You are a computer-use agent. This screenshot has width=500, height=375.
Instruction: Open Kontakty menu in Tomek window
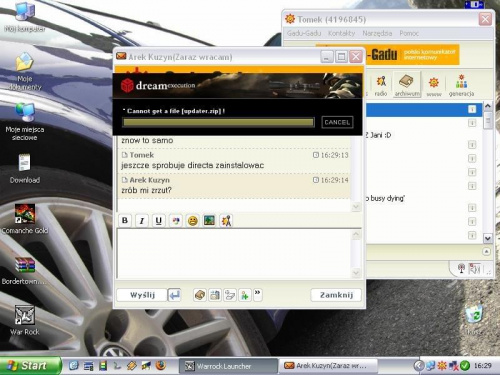point(341,33)
